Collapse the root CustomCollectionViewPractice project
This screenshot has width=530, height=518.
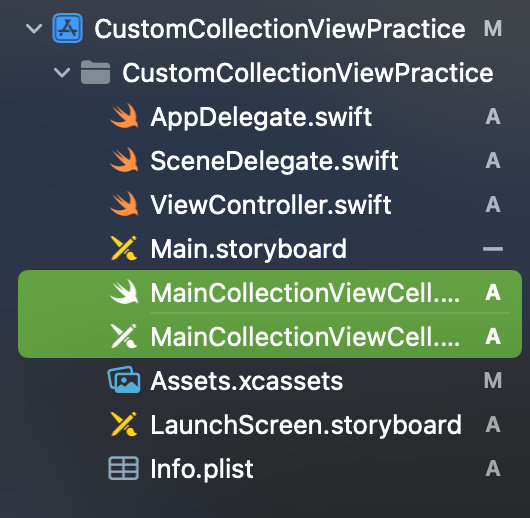[34, 28]
